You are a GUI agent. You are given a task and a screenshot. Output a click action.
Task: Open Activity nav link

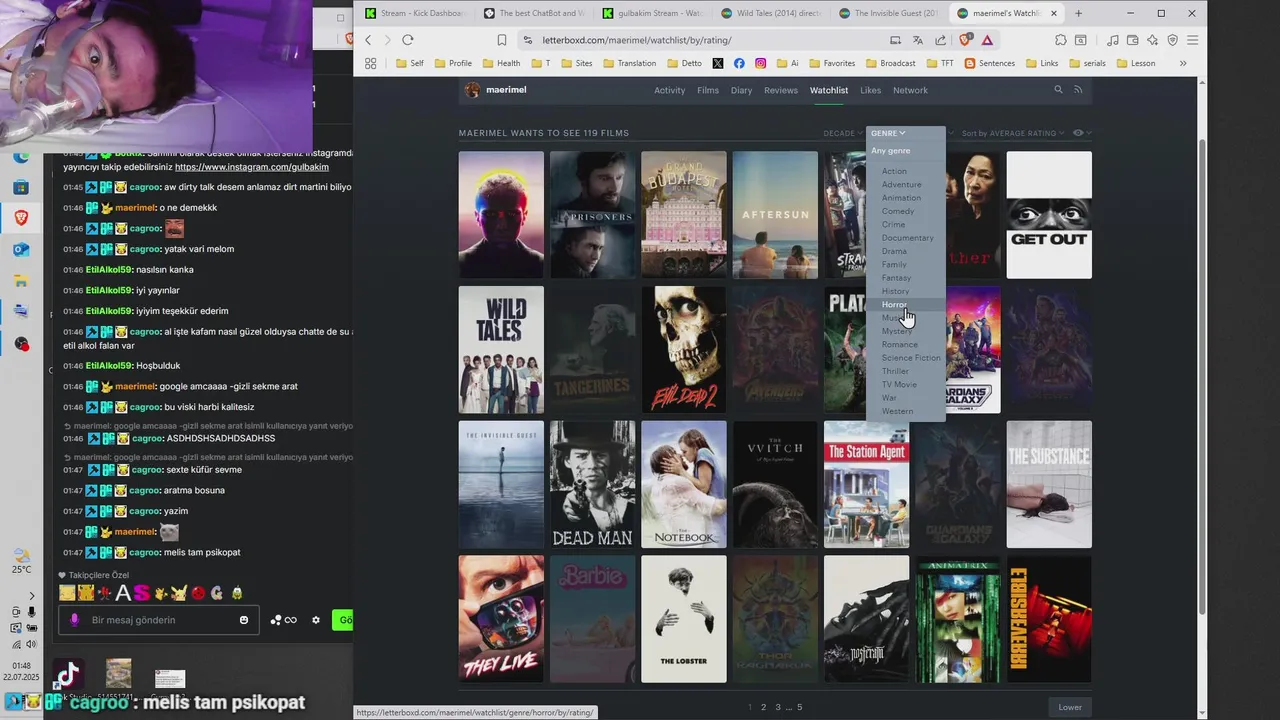coord(670,90)
